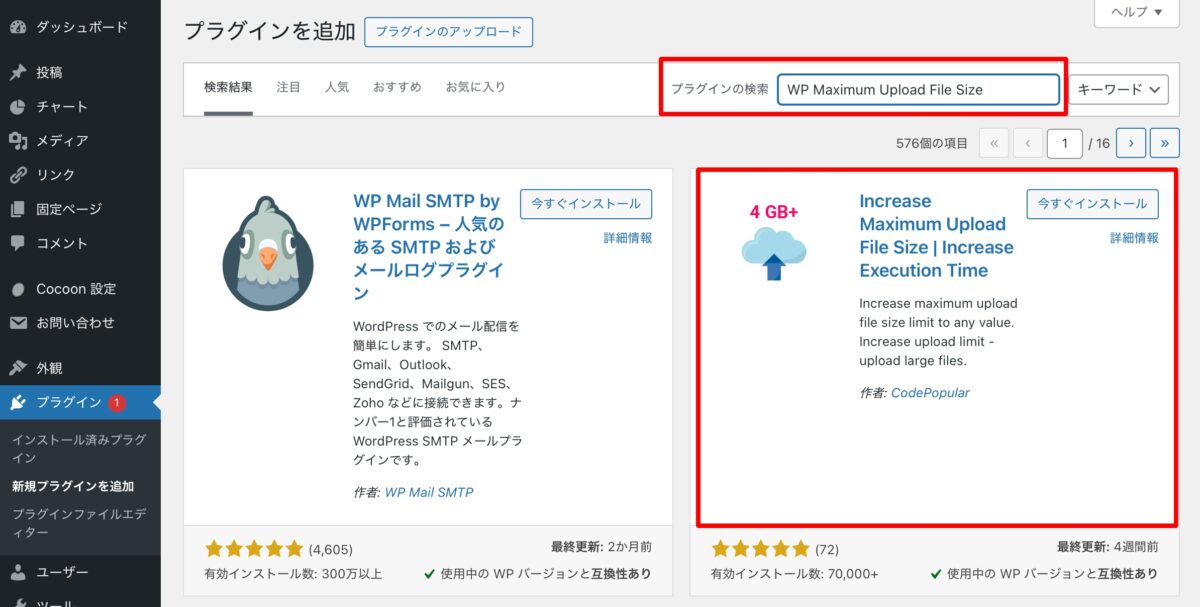Screen dimensions: 1200x607
Task: Open Increase Maximum Upload File Size title link
Action: tap(936, 236)
